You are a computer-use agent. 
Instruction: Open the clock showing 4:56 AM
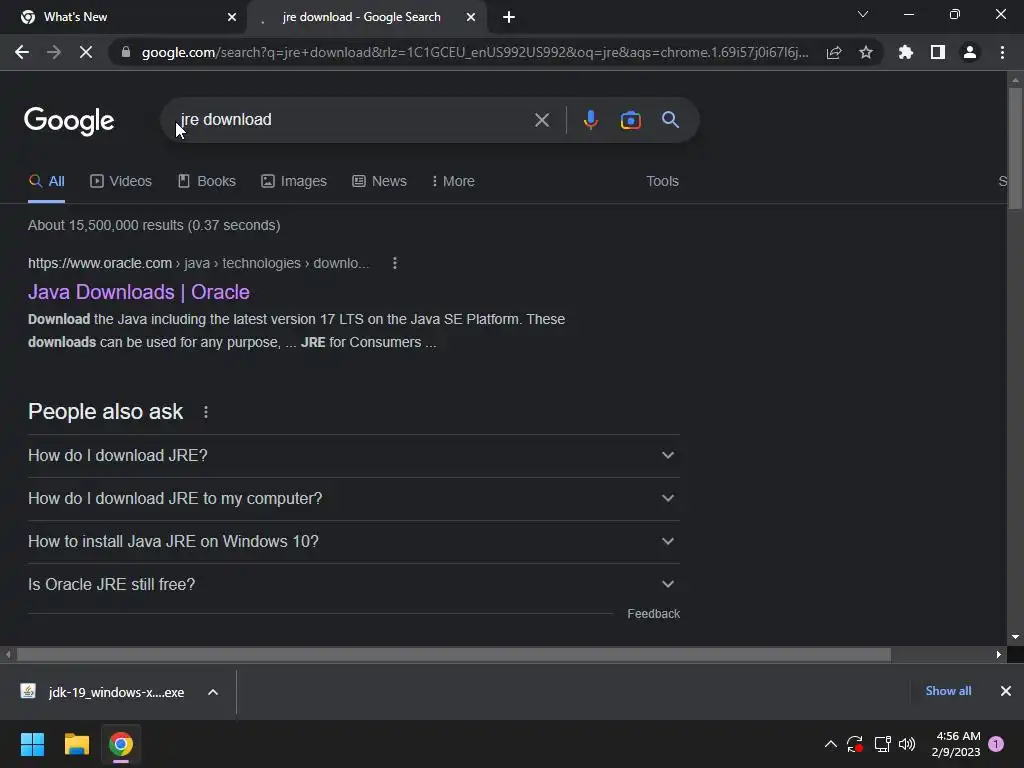coord(955,744)
